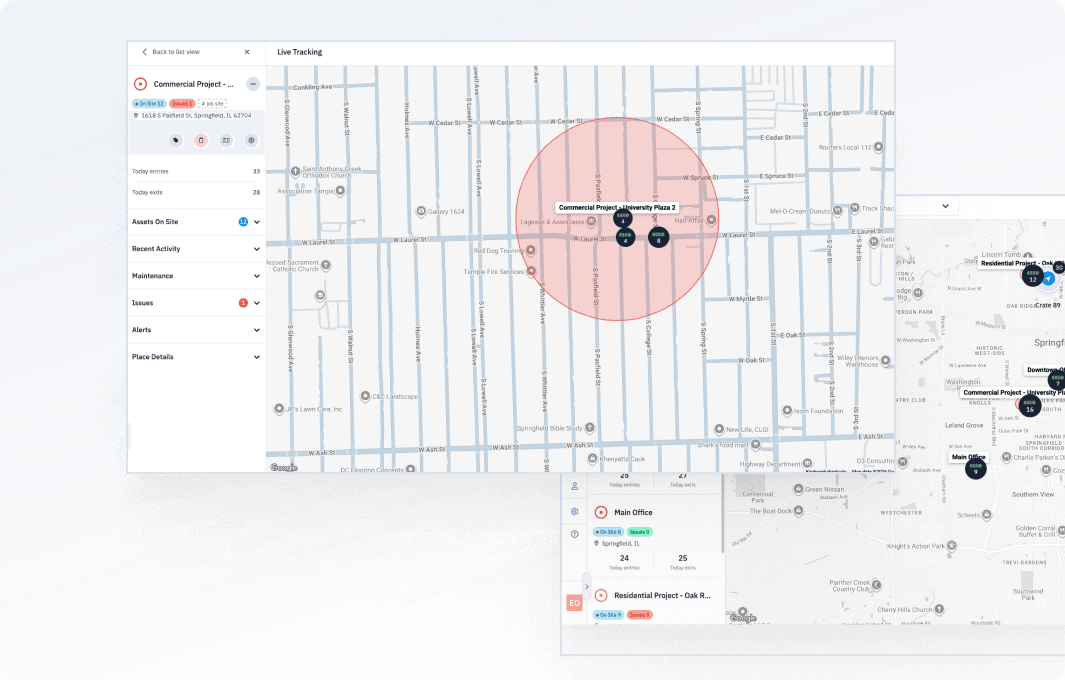Viewport: 1065px width, 680px height.
Task: Click the asset cluster marker showing 8
Action: click(x=658, y=237)
